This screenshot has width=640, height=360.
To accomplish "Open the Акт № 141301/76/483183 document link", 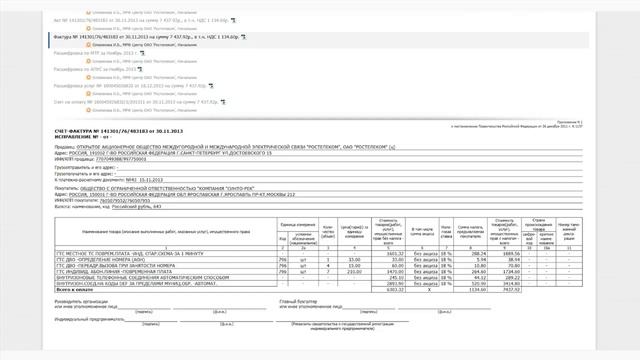I will click(141, 20).
